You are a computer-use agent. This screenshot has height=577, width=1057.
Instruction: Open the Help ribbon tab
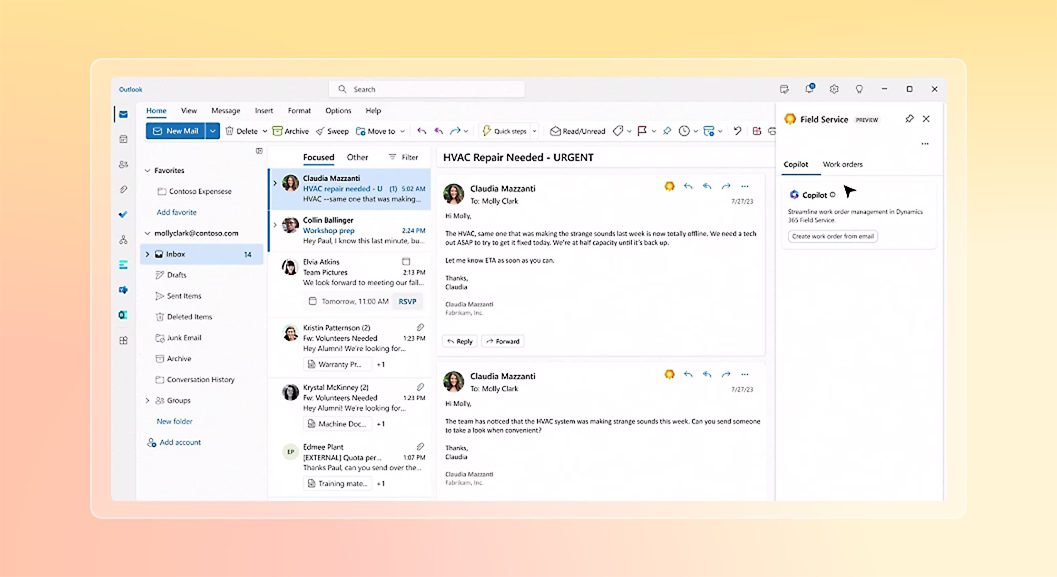coord(373,111)
